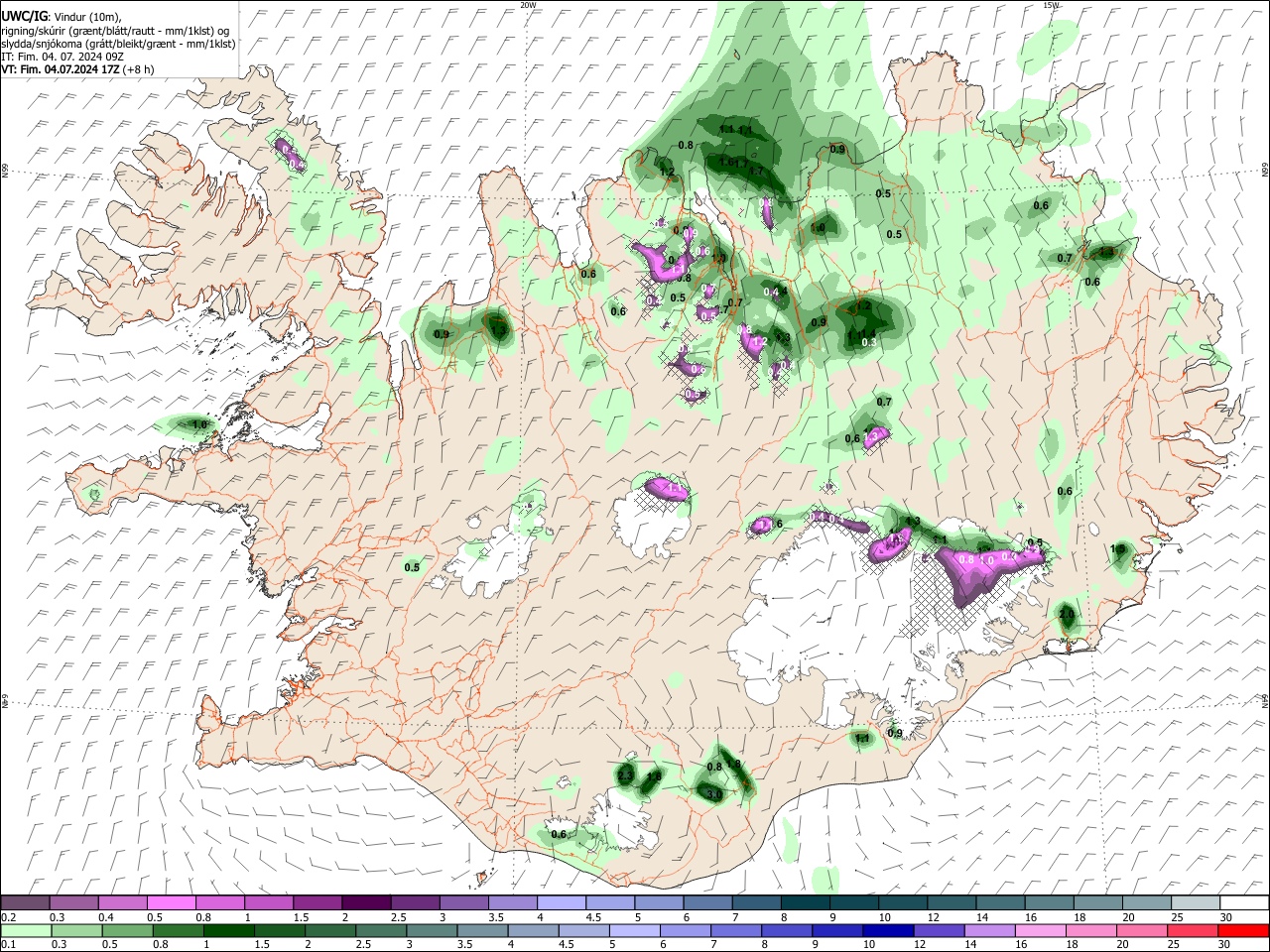Screen dimensions: 1270x952
Task: Click the '0.1' label under the rain scale
Action: (8, 944)
